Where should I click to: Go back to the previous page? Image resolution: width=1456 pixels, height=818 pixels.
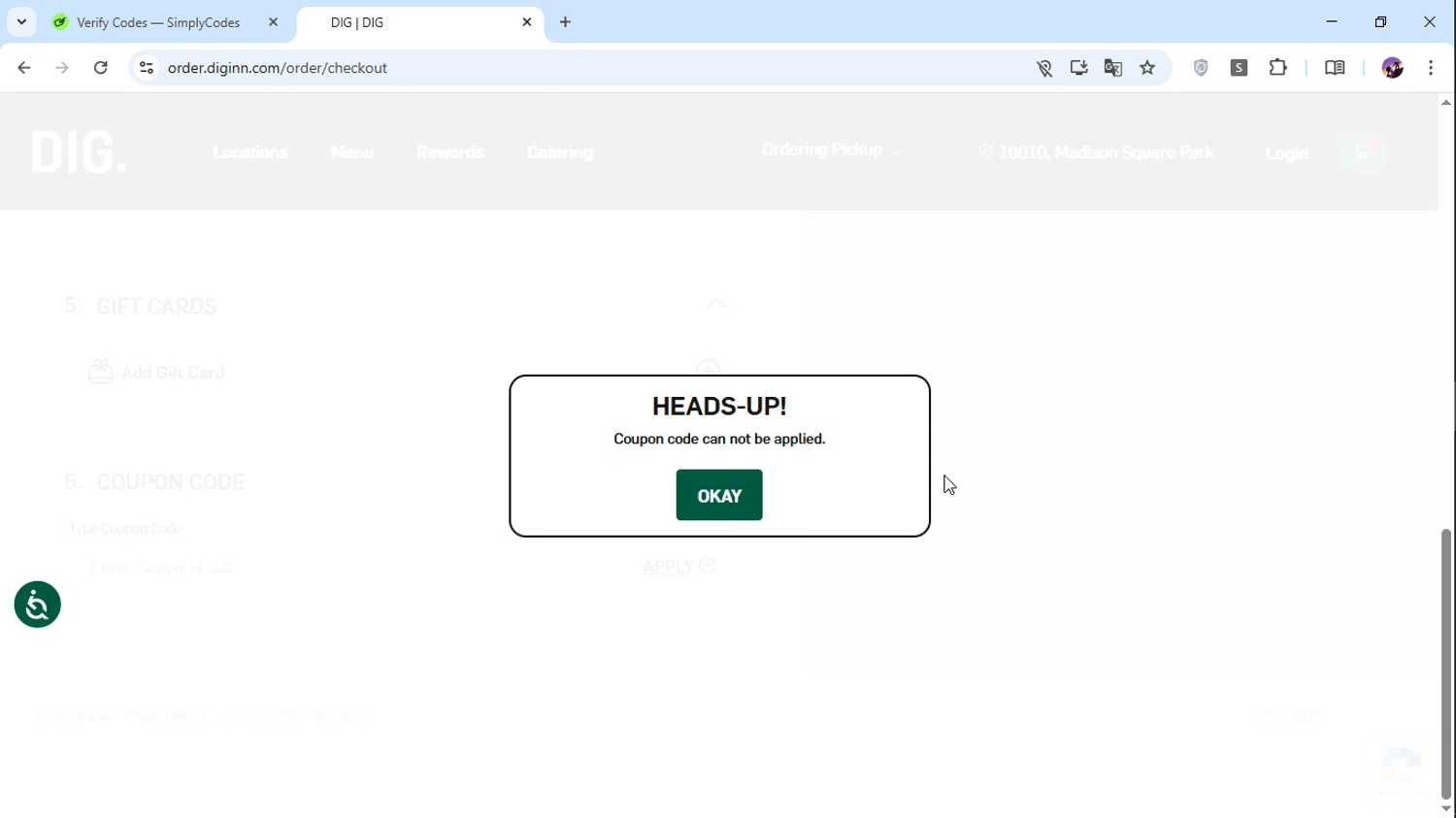coord(24,68)
